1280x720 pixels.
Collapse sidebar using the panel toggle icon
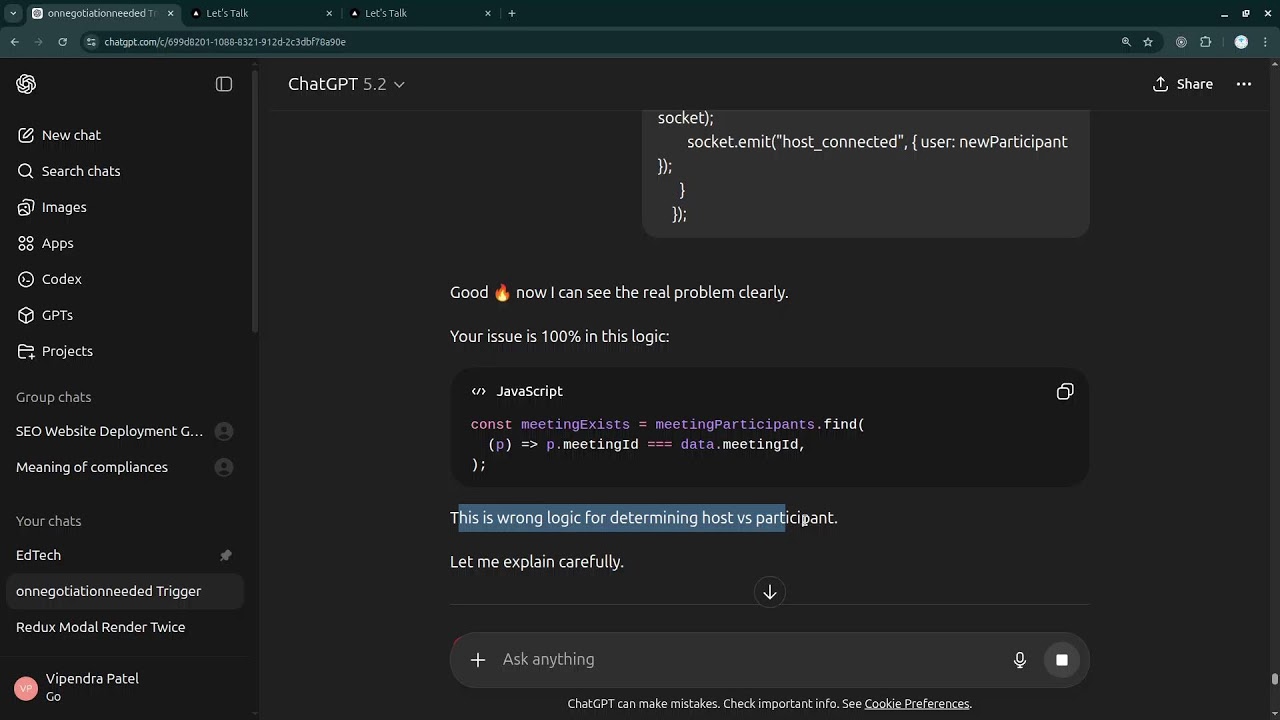pos(224,84)
